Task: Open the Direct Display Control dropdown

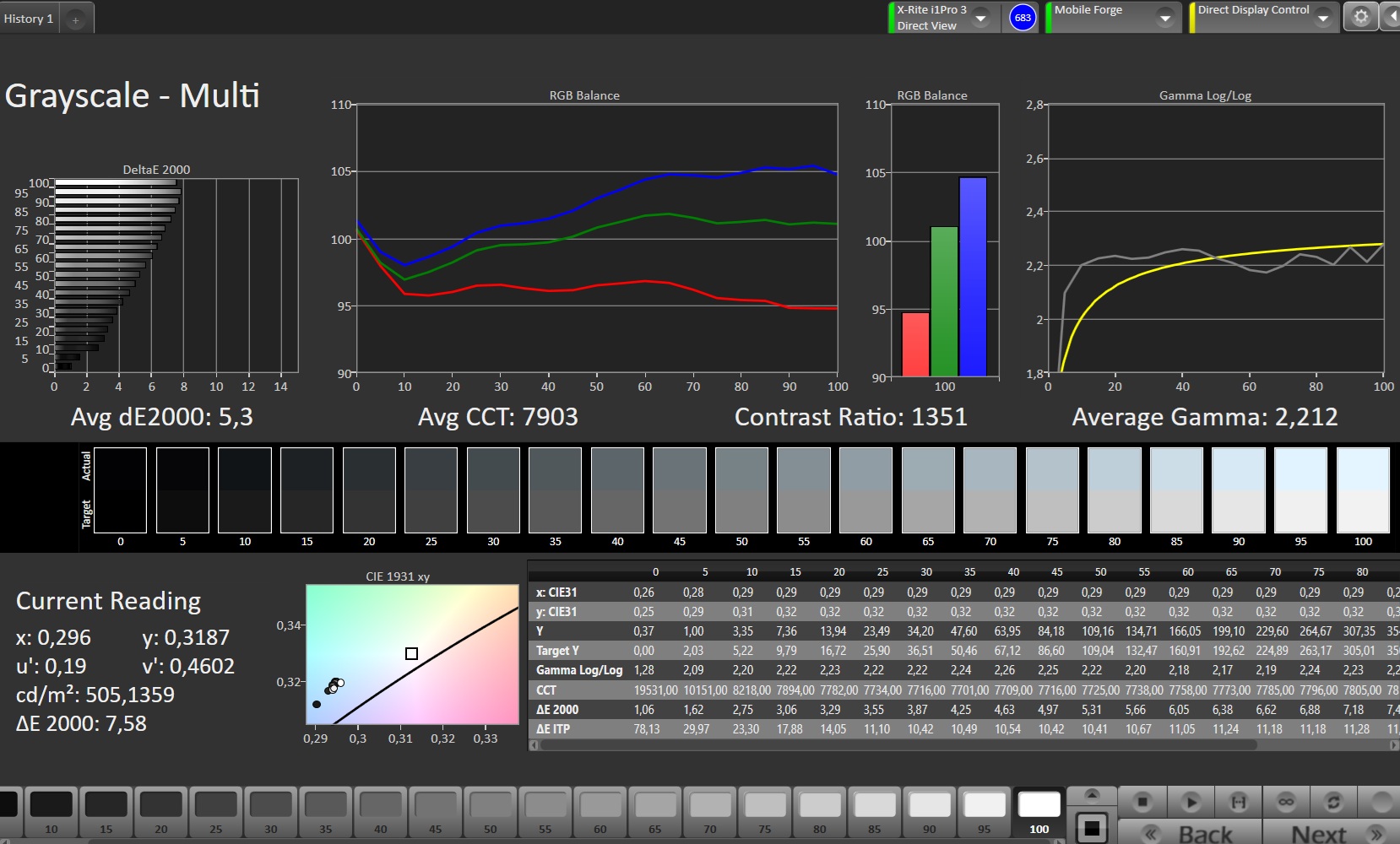Action: click(x=1323, y=18)
